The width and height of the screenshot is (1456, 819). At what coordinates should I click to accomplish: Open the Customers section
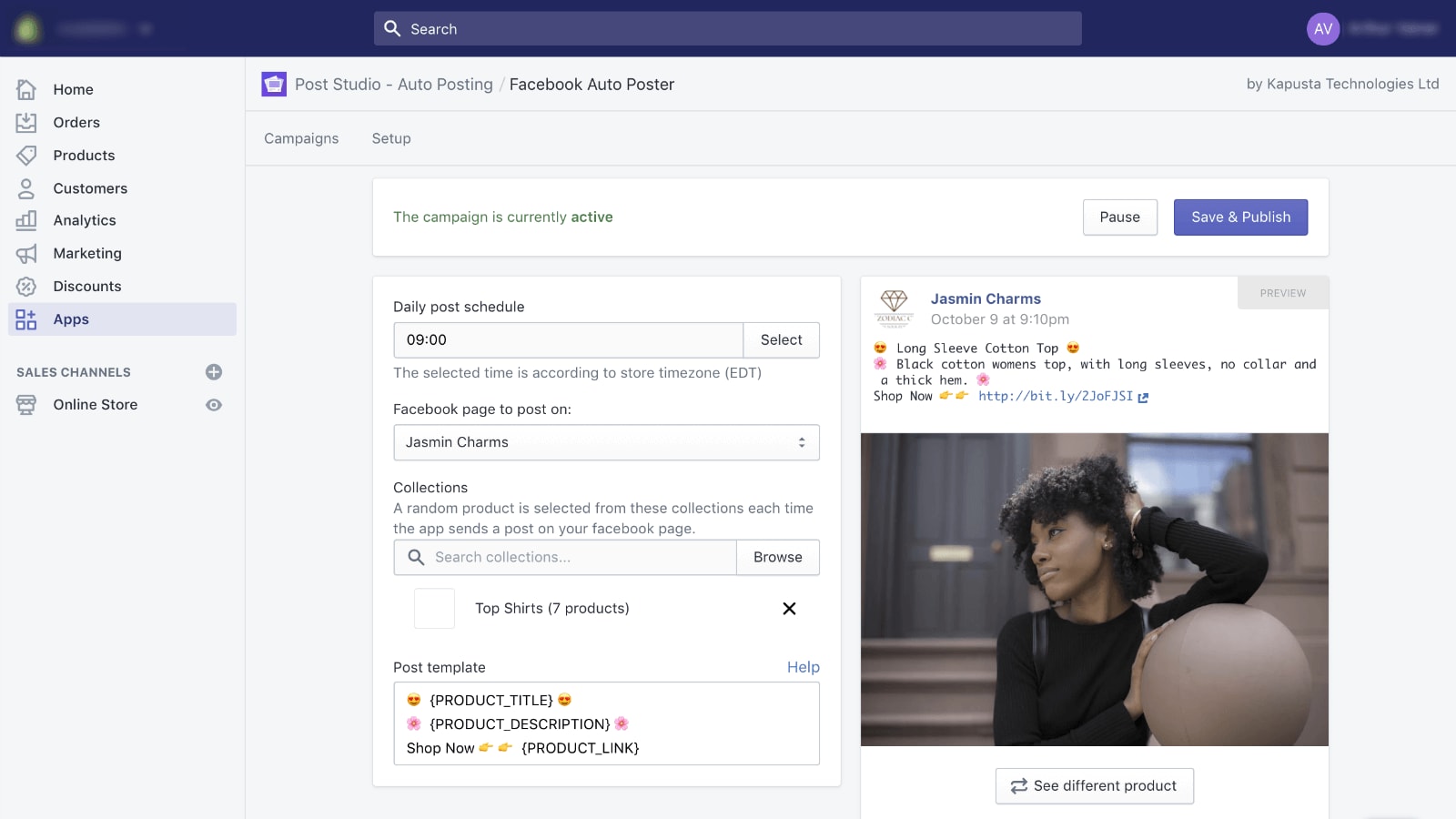coord(90,188)
